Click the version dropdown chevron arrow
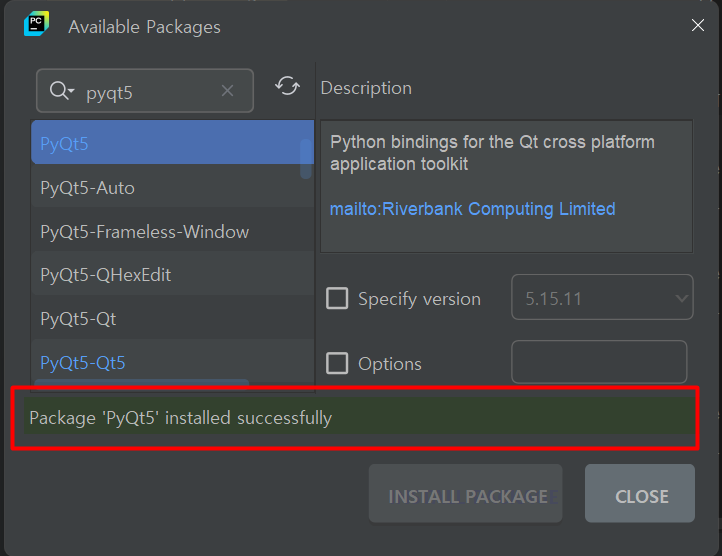The height and width of the screenshot is (556, 722). click(x=681, y=298)
